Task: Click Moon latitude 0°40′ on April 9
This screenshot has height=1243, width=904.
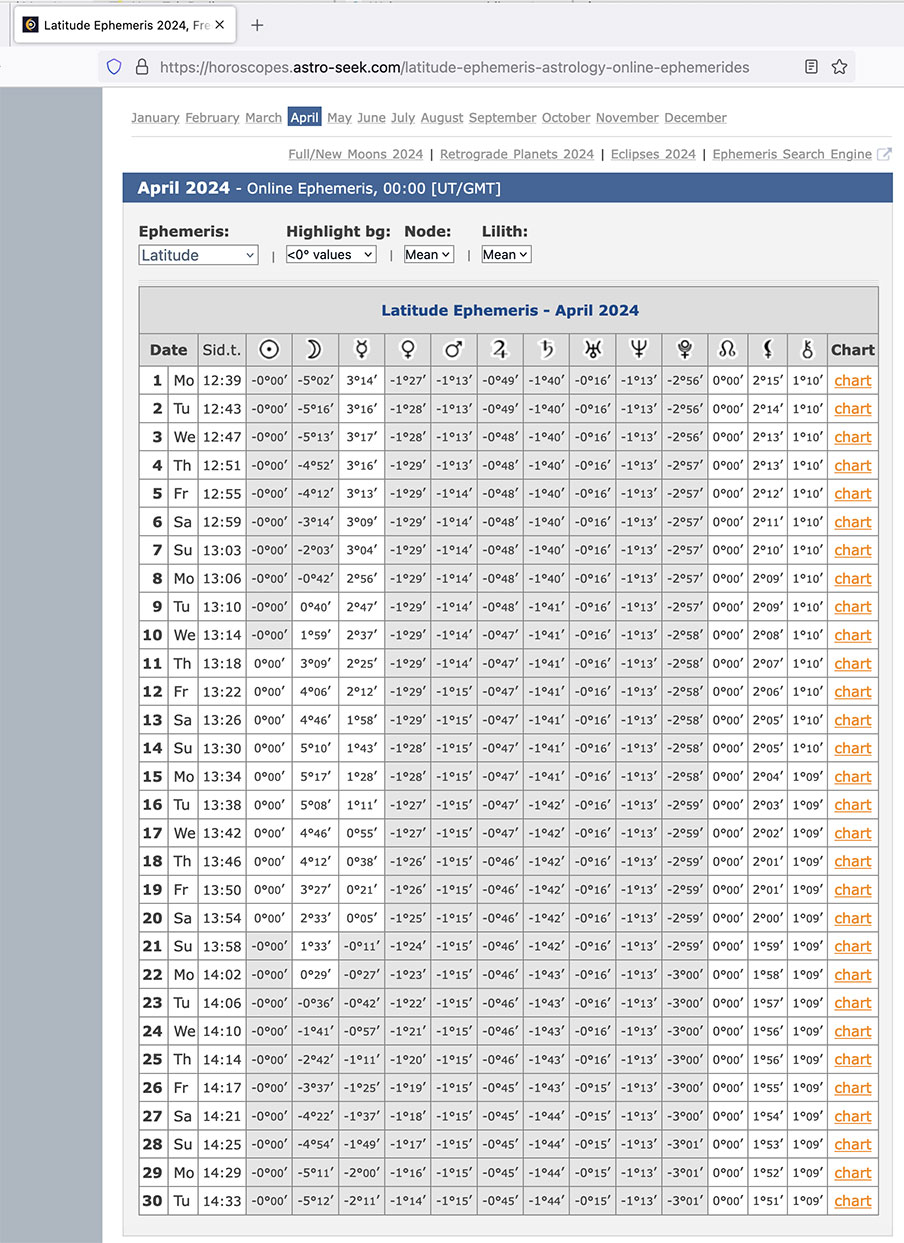Action: (x=315, y=606)
